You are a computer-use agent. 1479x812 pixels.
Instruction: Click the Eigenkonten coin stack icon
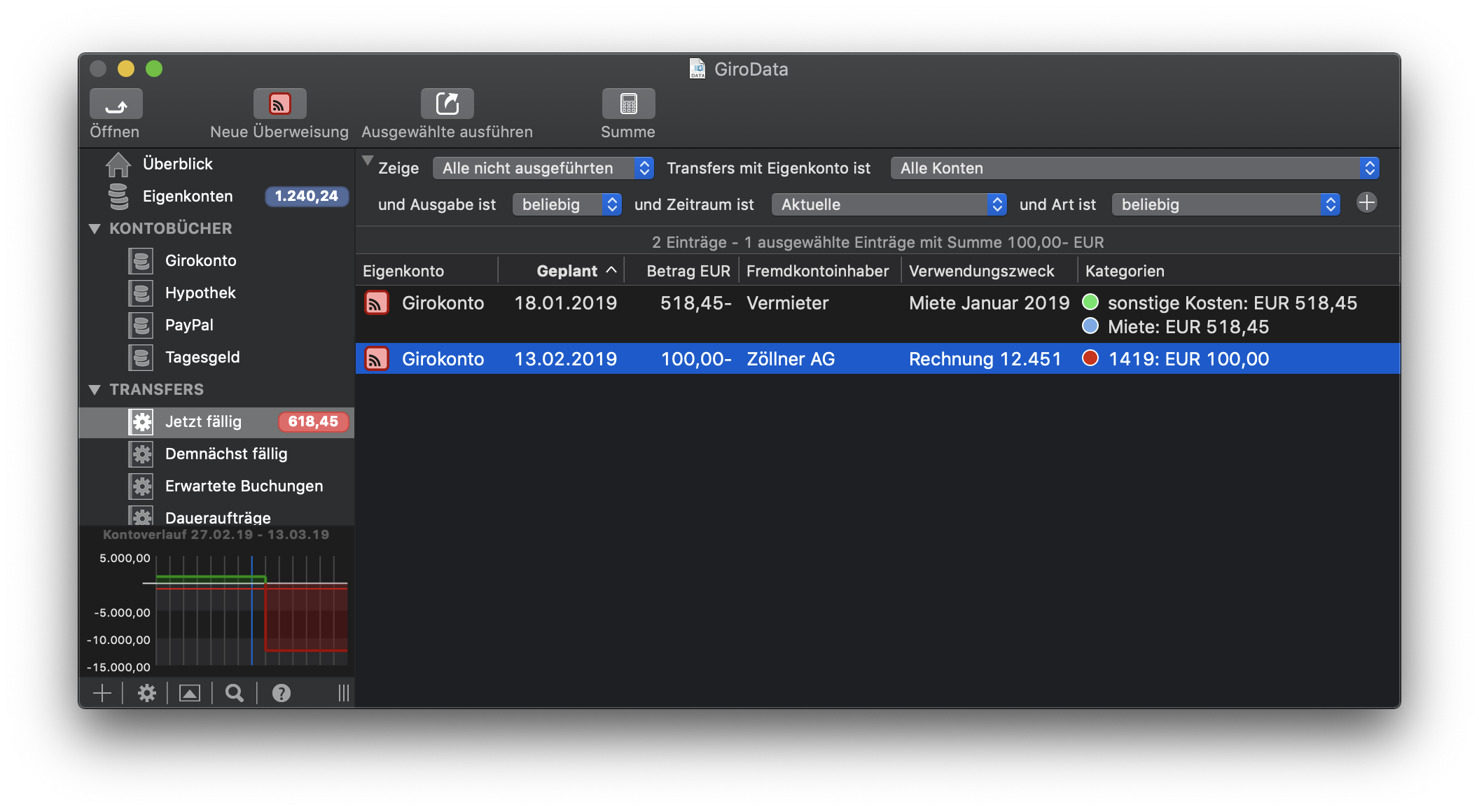pos(118,197)
